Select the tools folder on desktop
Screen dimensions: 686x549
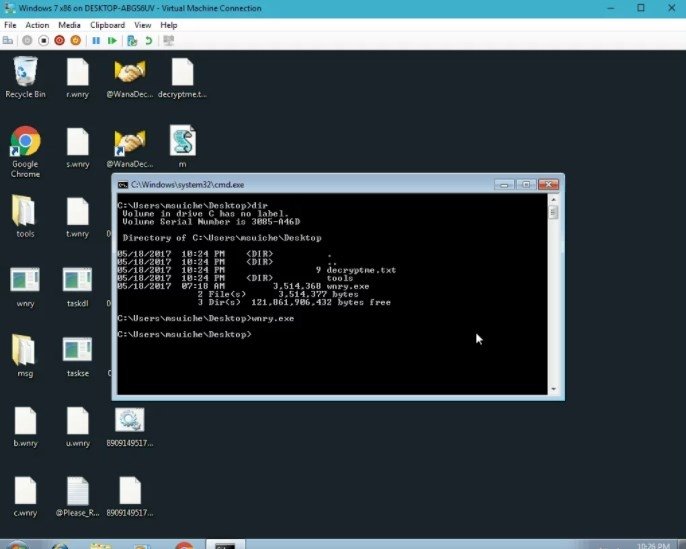(x=24, y=217)
